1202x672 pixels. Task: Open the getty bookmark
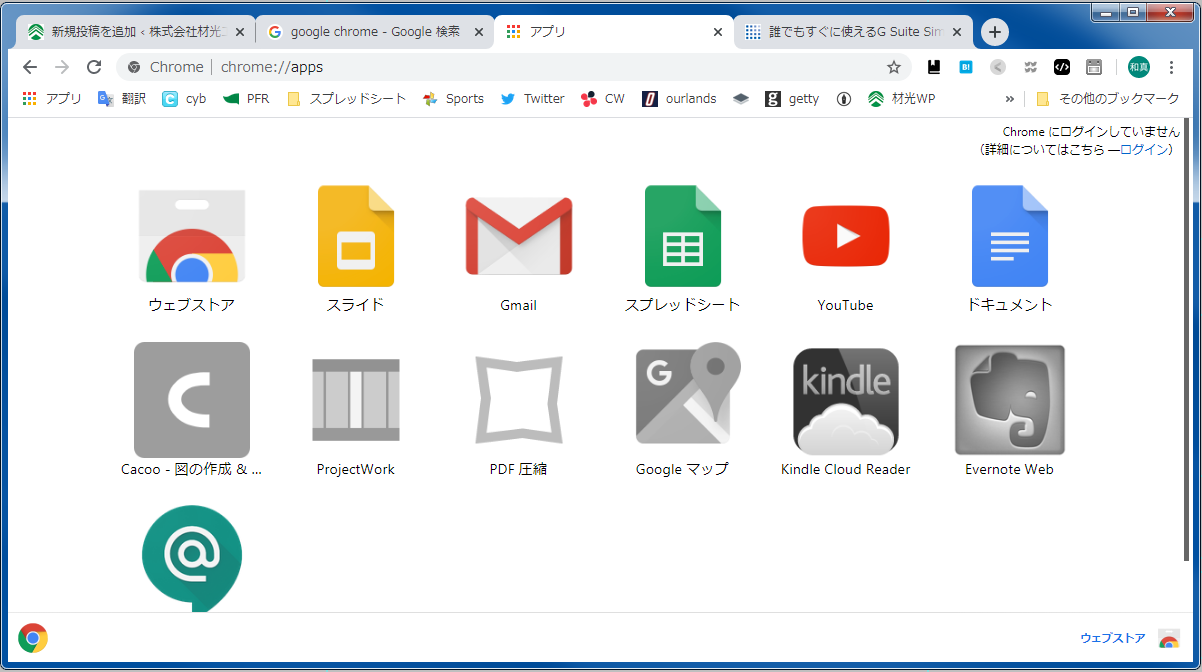[x=792, y=99]
